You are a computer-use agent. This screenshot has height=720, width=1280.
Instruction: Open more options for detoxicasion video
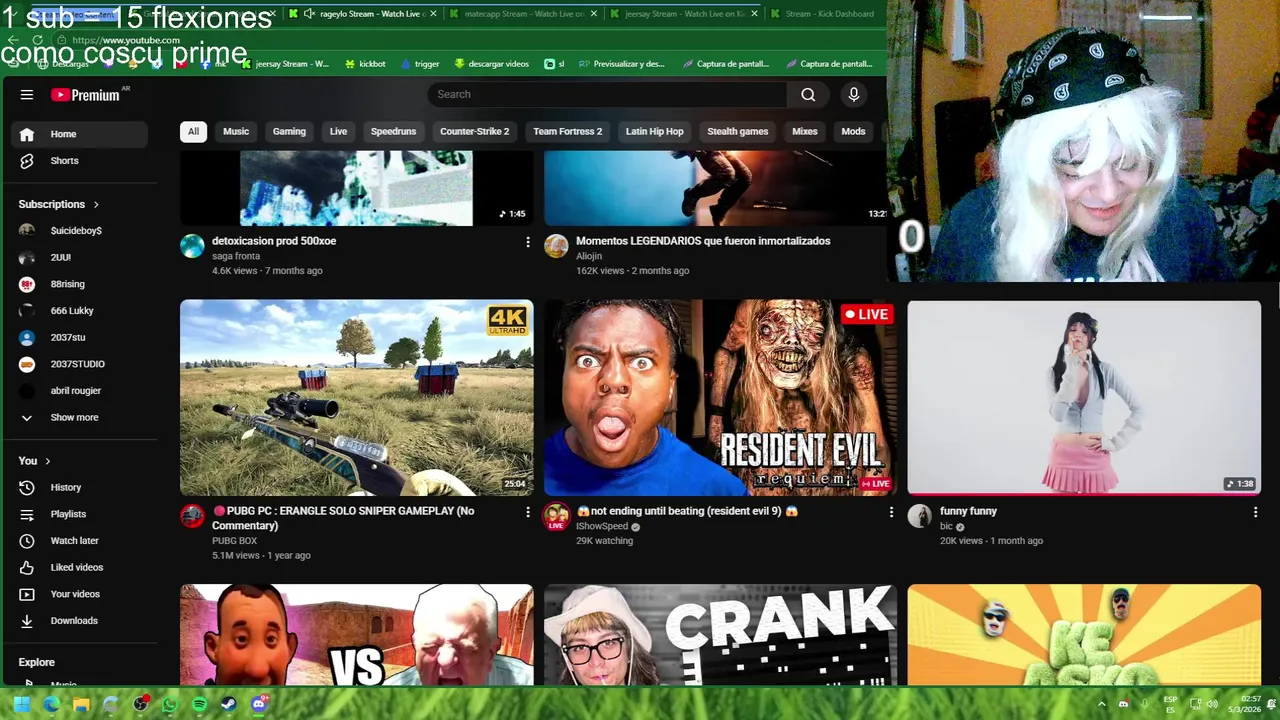(528, 242)
